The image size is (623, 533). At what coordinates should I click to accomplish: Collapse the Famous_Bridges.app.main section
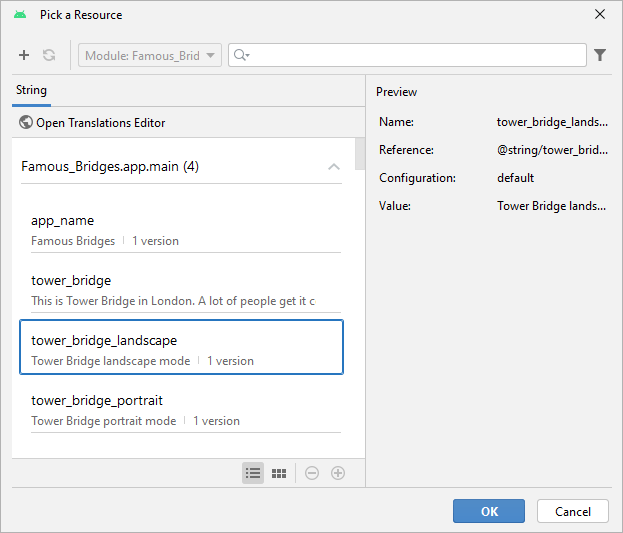tap(334, 167)
